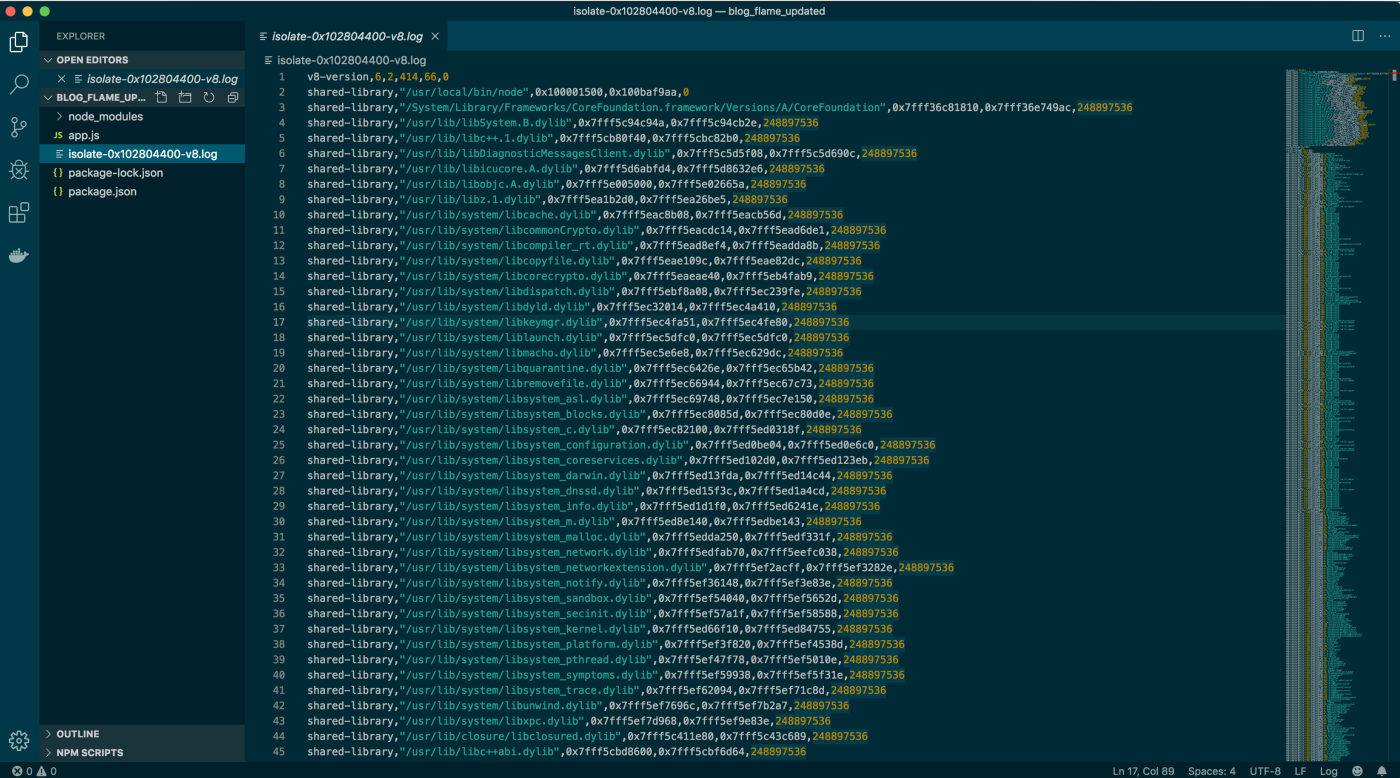Click the libDiagnosticMessagesClient.dylib path

535,153
